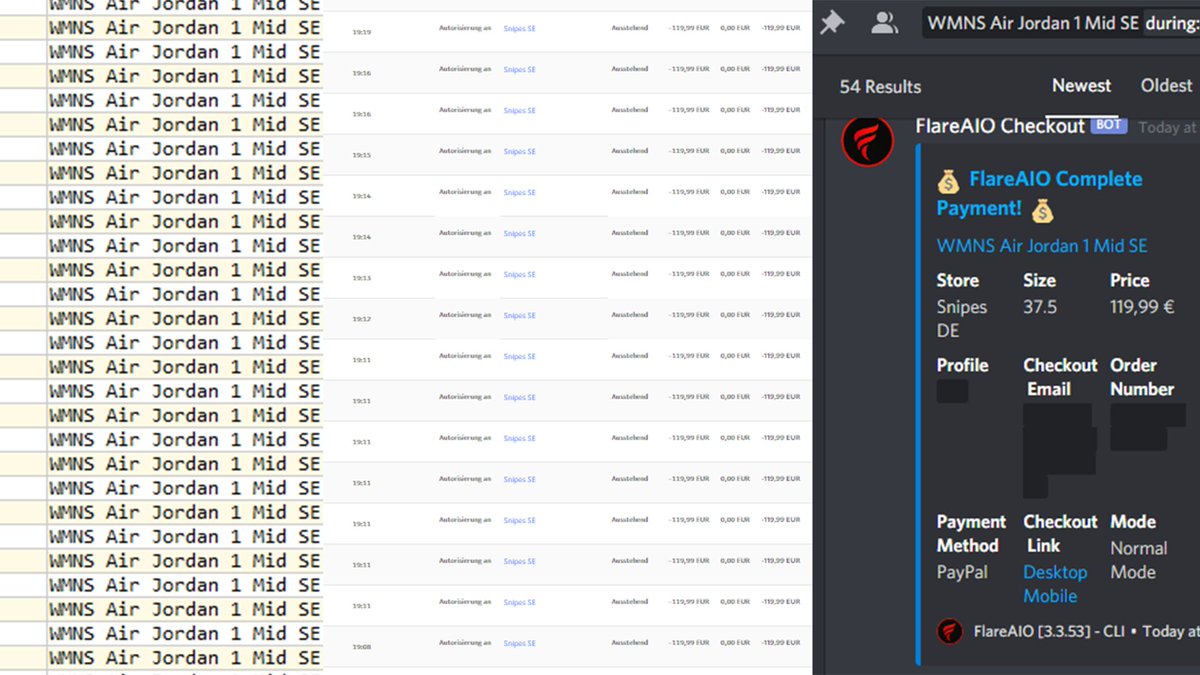Click the 'Checkout Email' field label
The width and height of the screenshot is (1200, 675).
[x=1060, y=377]
